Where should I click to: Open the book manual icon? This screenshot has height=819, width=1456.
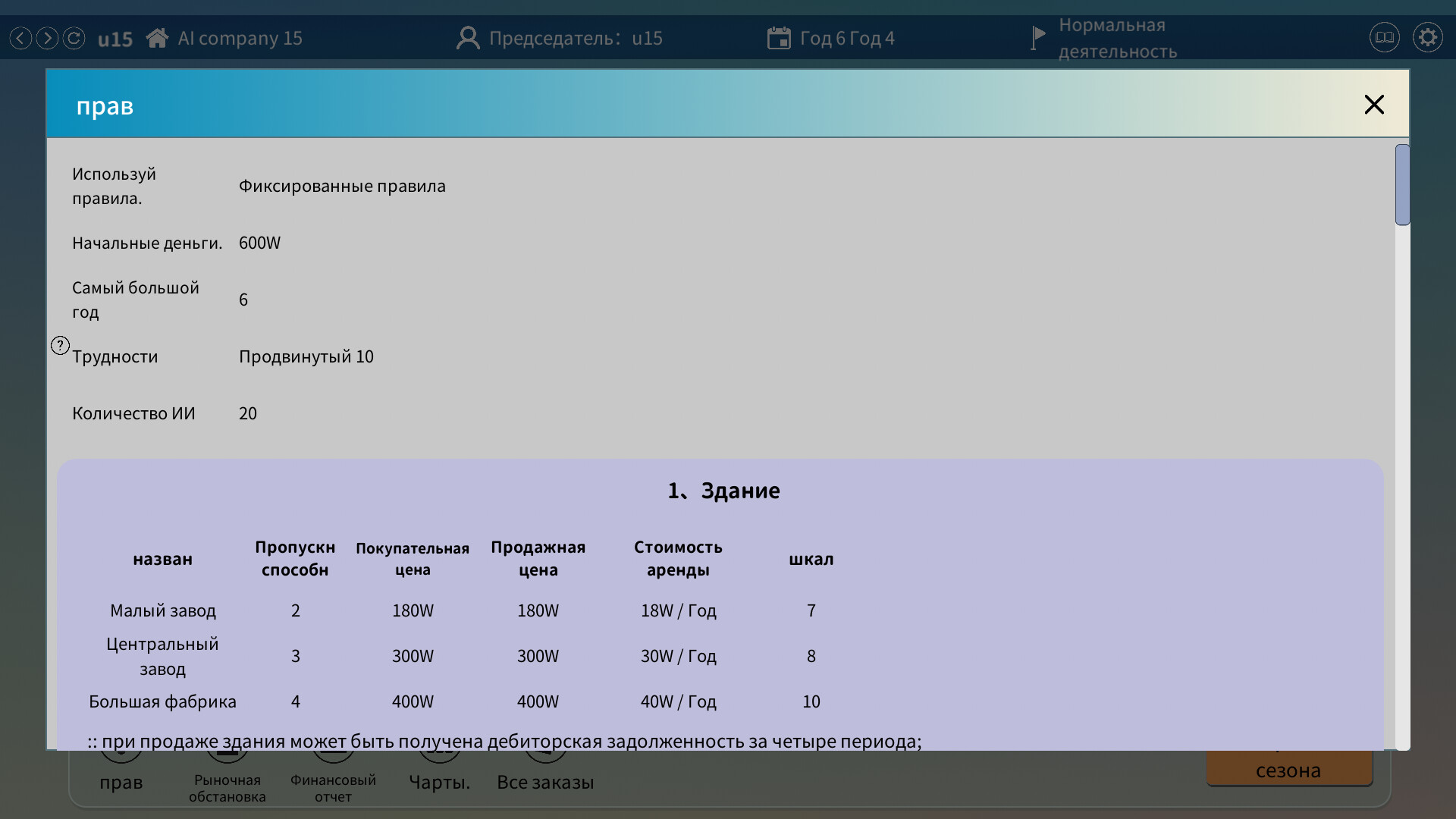tap(1384, 37)
